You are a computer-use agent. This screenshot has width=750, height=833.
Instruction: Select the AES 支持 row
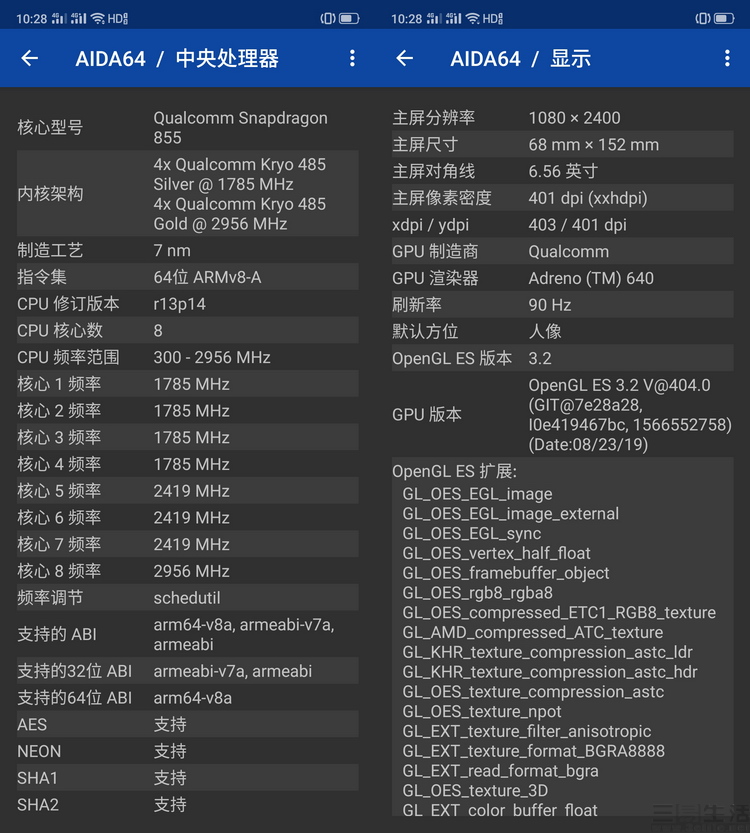click(188, 725)
